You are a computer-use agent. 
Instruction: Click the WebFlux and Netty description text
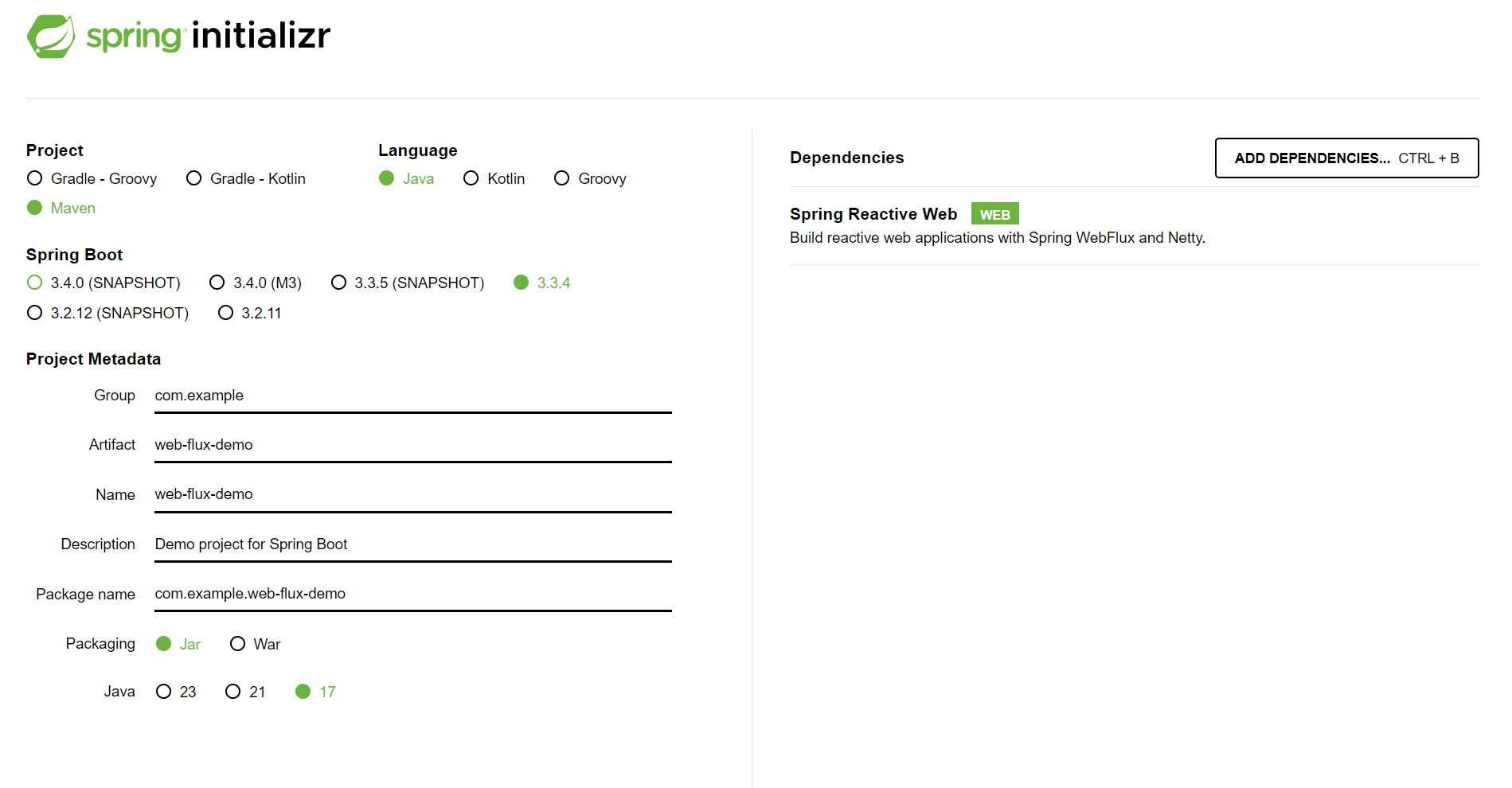[x=998, y=238]
